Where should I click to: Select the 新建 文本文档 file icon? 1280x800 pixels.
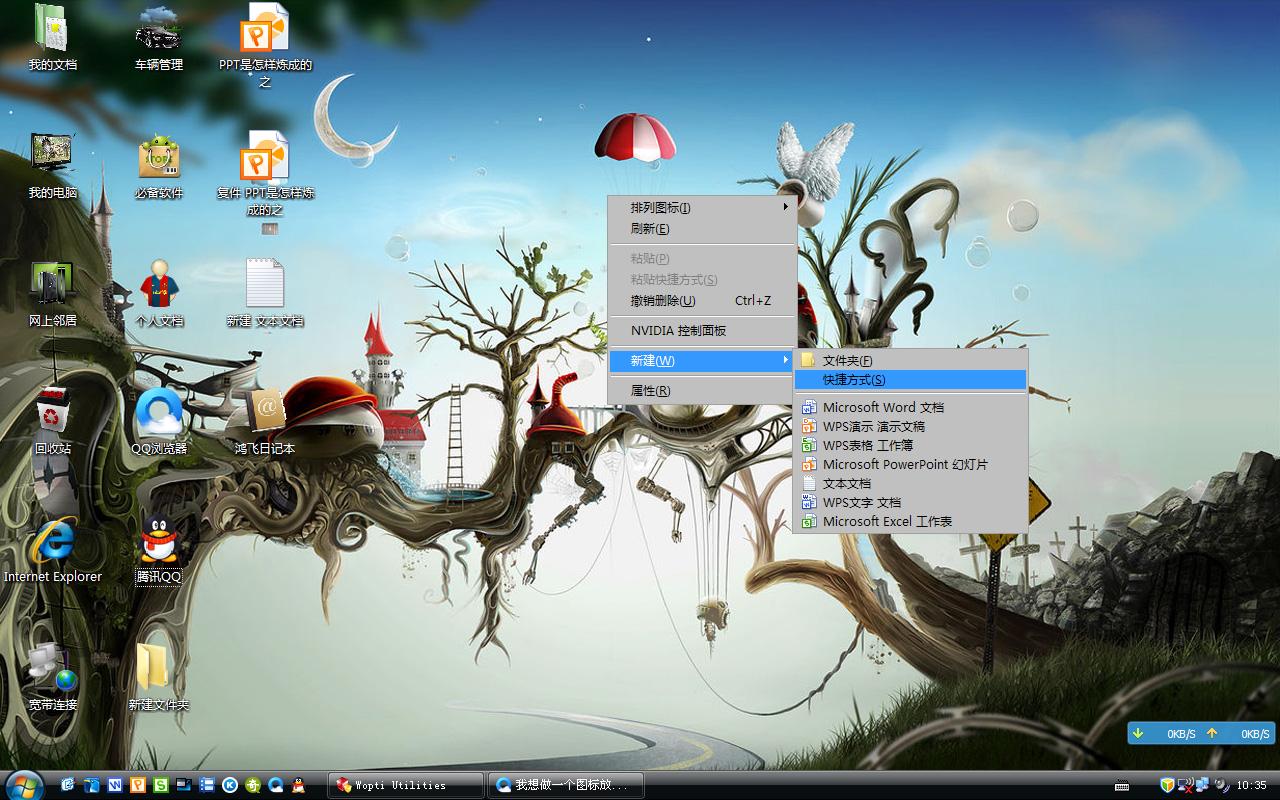pos(265,293)
